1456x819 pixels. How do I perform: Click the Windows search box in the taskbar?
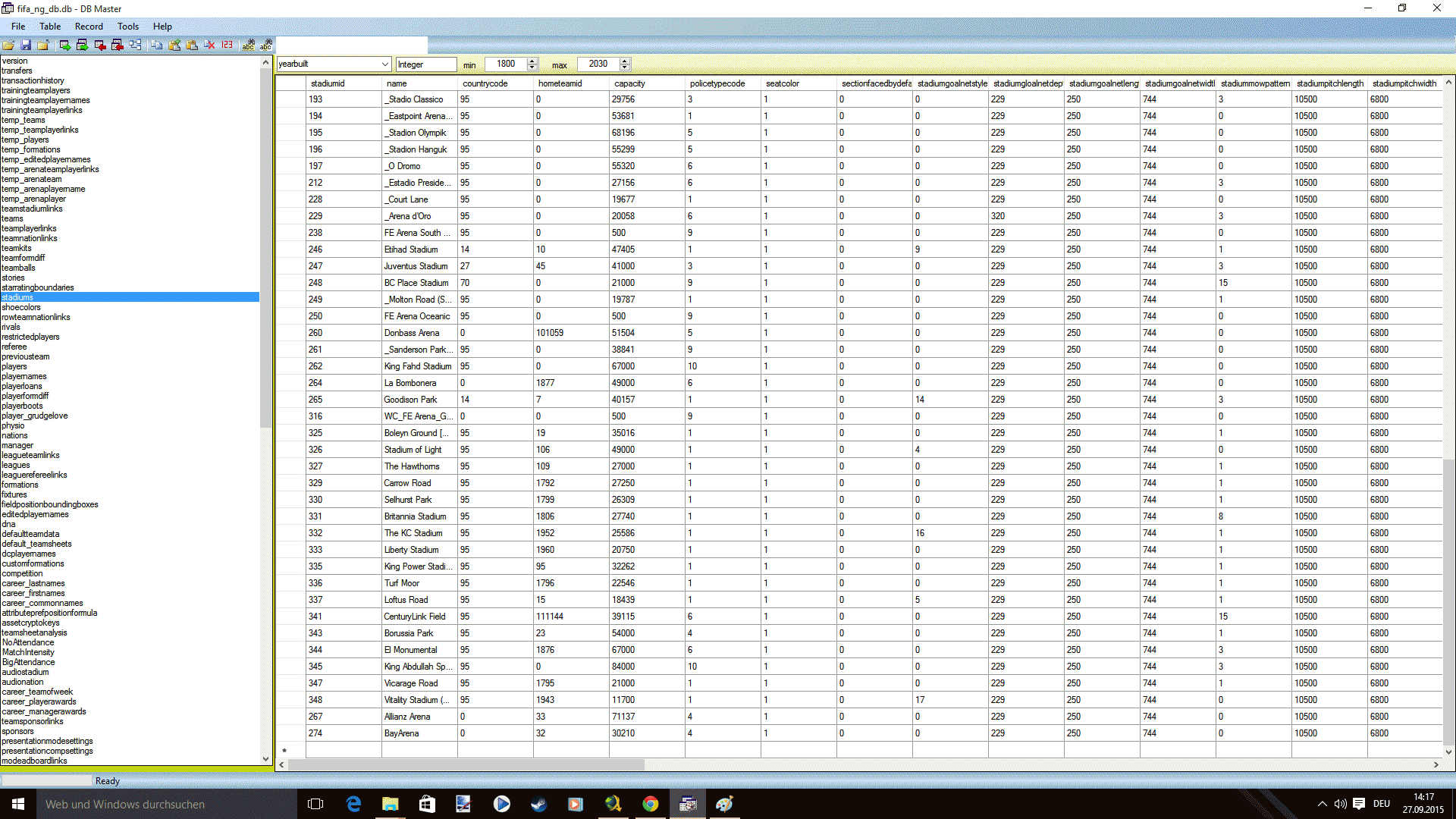coord(167,804)
